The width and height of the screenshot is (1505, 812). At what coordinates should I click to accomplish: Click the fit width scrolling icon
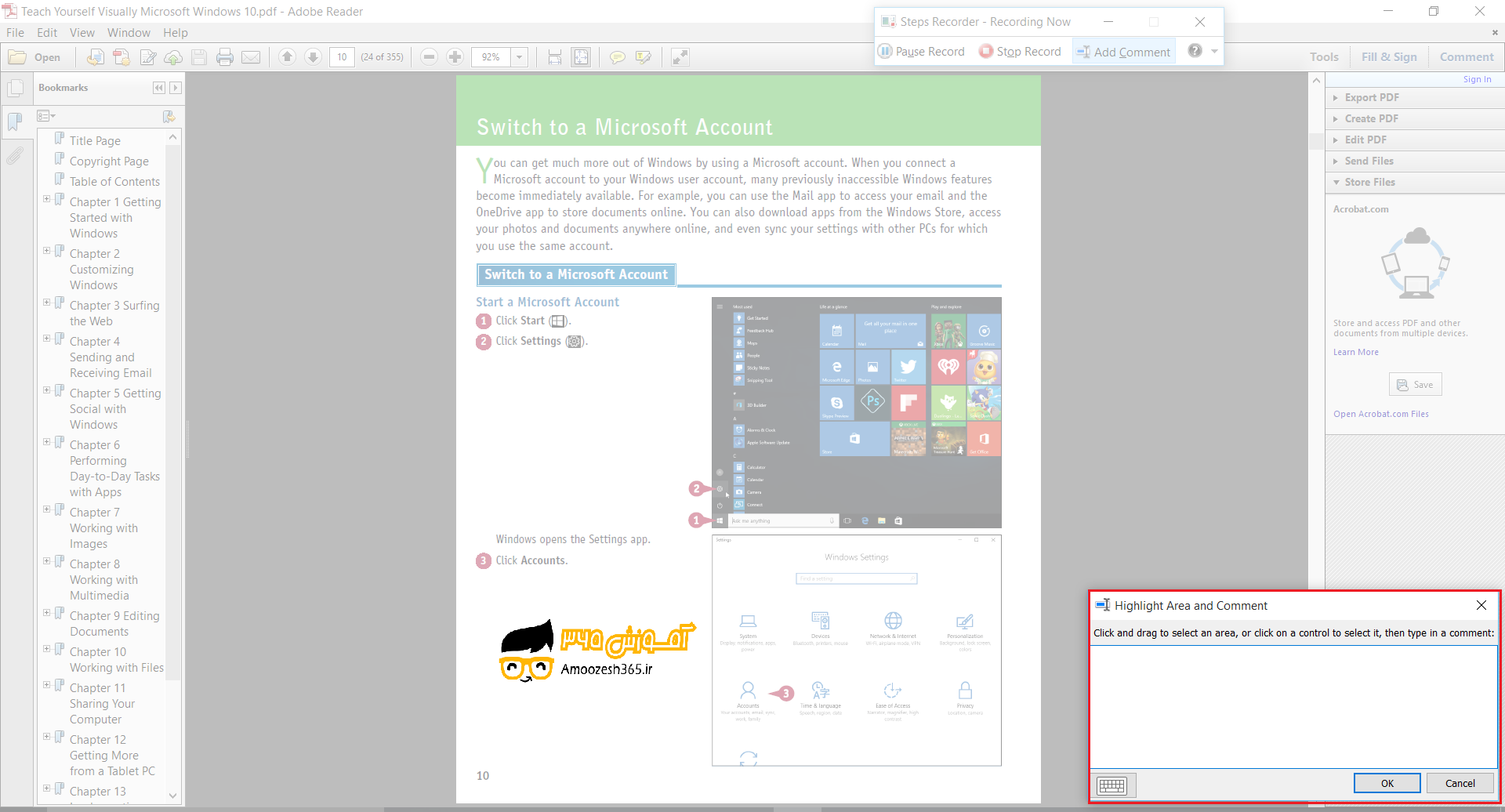pos(555,57)
